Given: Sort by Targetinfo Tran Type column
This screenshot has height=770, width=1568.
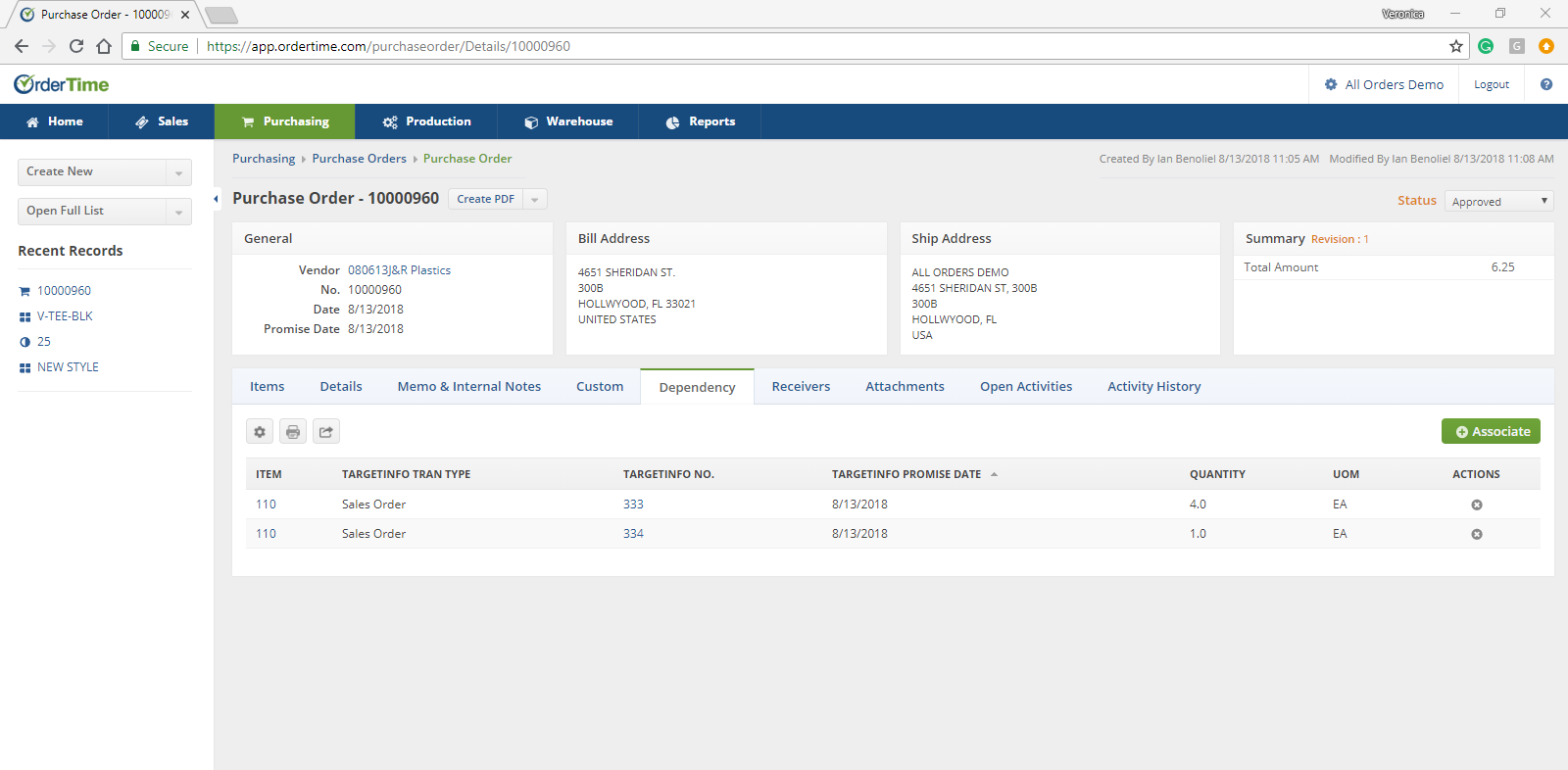Looking at the screenshot, I should pos(406,474).
